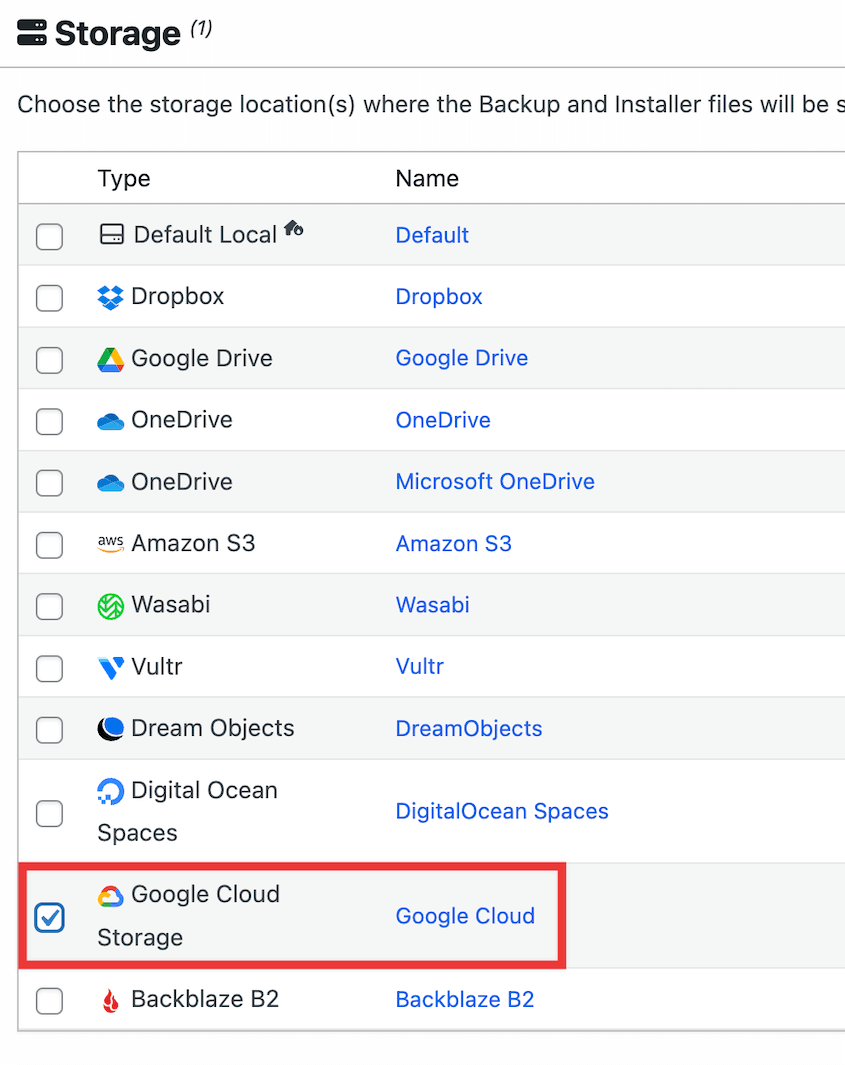The width and height of the screenshot is (845, 1065).
Task: Click the Default Local drive icon
Action: click(111, 234)
